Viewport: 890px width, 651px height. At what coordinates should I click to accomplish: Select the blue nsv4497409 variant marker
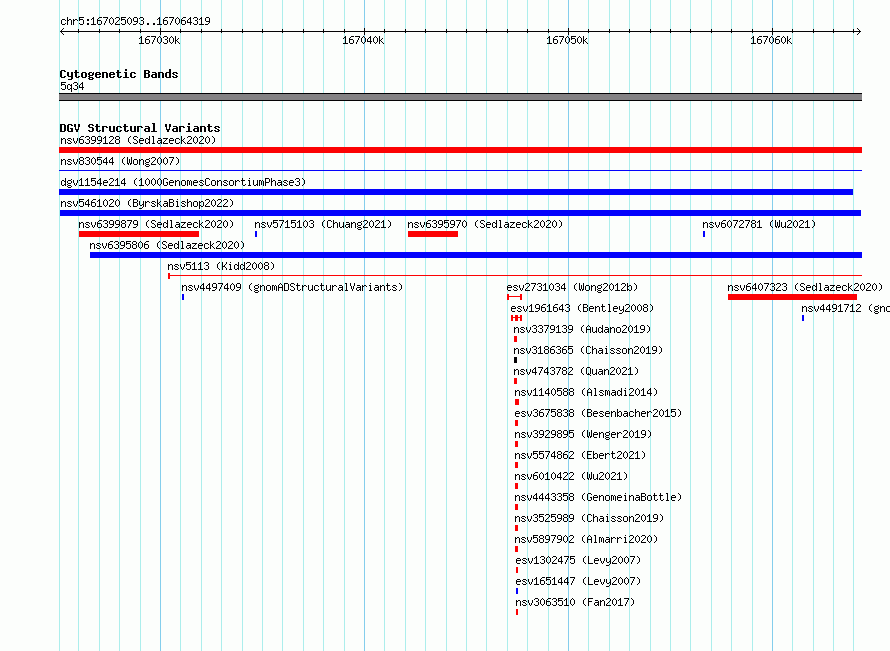tap(183, 297)
